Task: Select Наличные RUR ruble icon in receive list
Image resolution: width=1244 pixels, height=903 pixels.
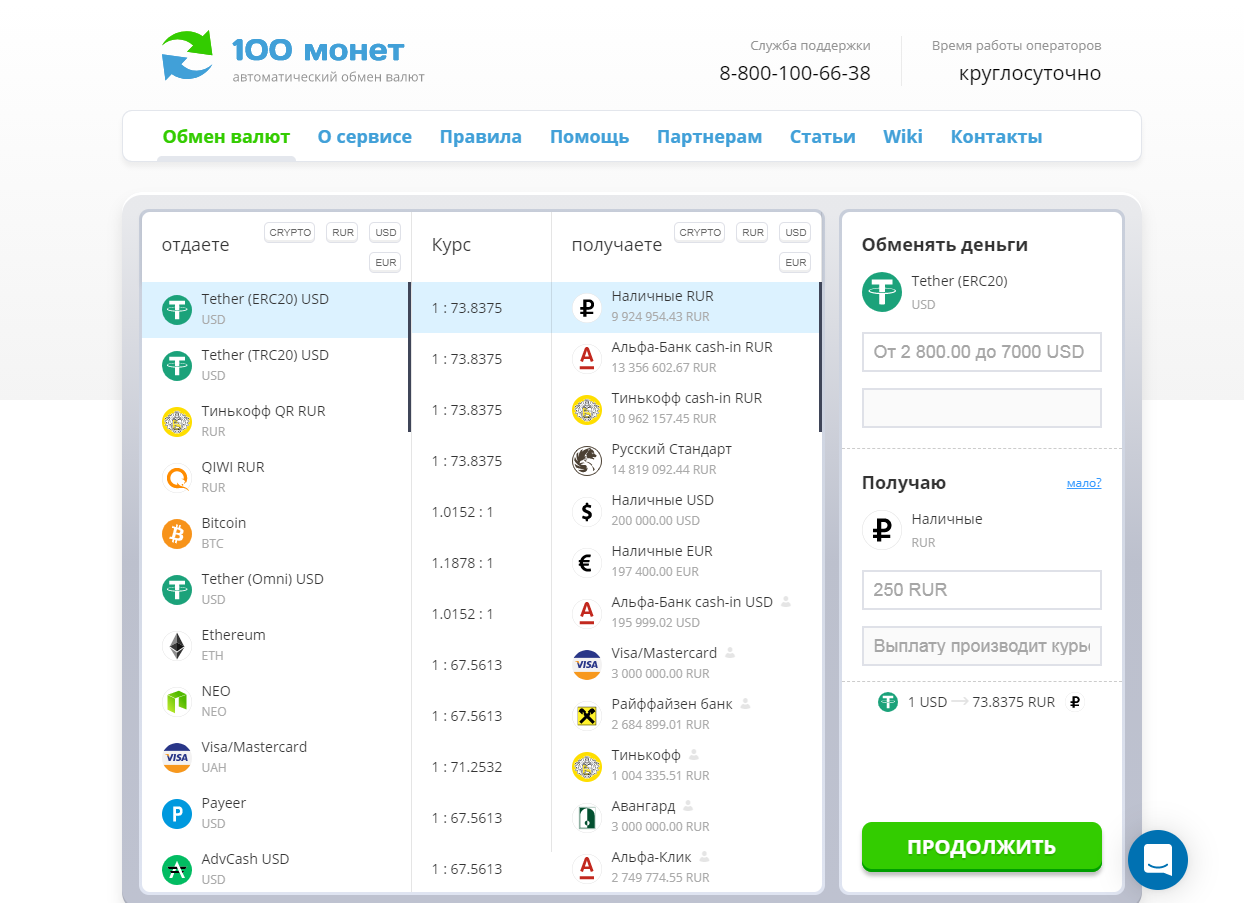Action: (587, 307)
